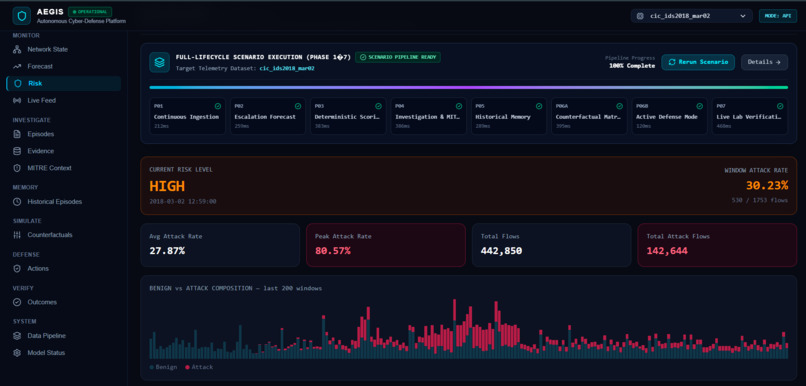Image resolution: width=806 pixels, height=386 pixels.
Task: Open the Outcomes verification page
Action: point(63,302)
